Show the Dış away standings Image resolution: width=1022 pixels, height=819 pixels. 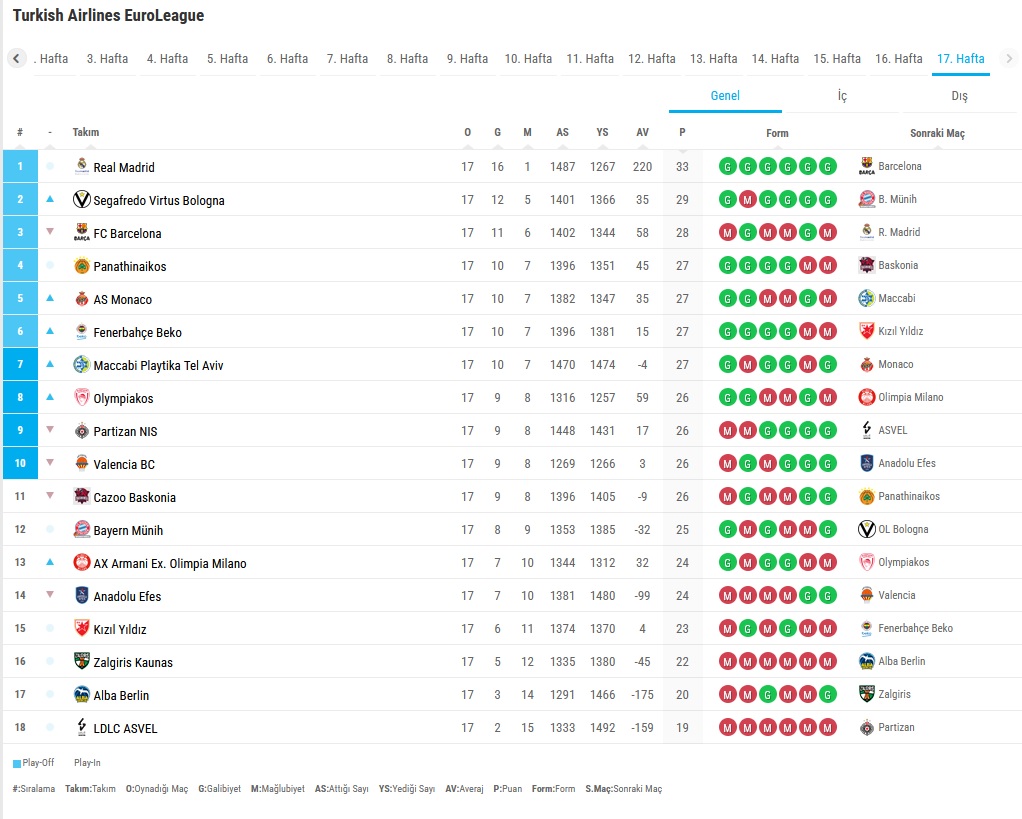[959, 96]
